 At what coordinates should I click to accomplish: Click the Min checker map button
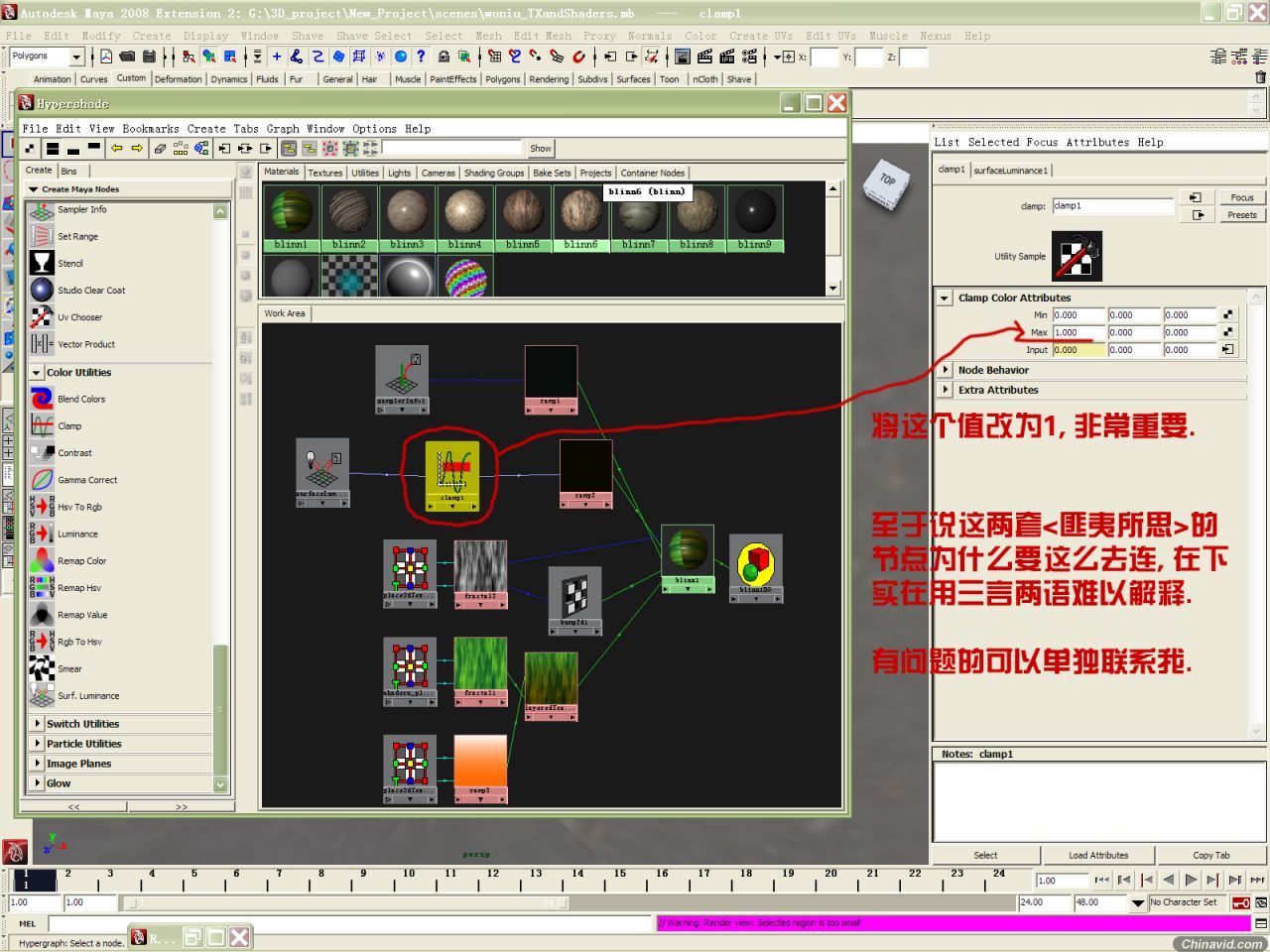click(1228, 315)
